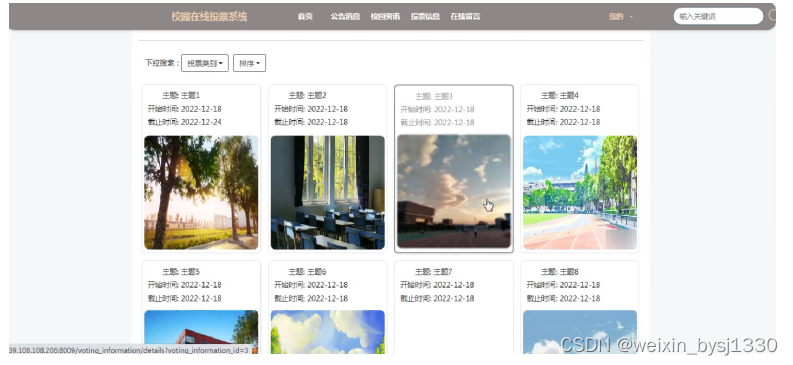The image size is (793, 365).
Task: Click the 主题: 主题3 title text
Action: [434, 96]
